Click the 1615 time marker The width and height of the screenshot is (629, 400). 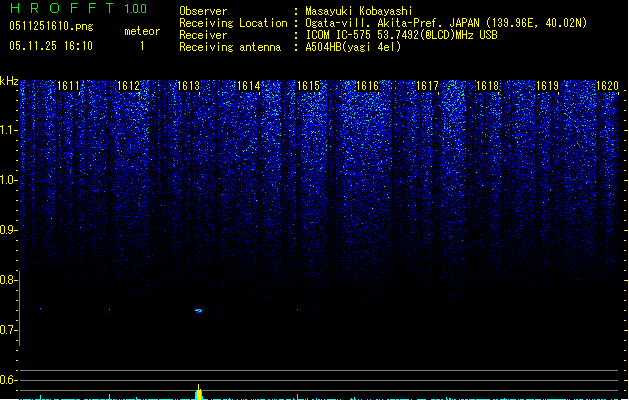click(x=308, y=86)
